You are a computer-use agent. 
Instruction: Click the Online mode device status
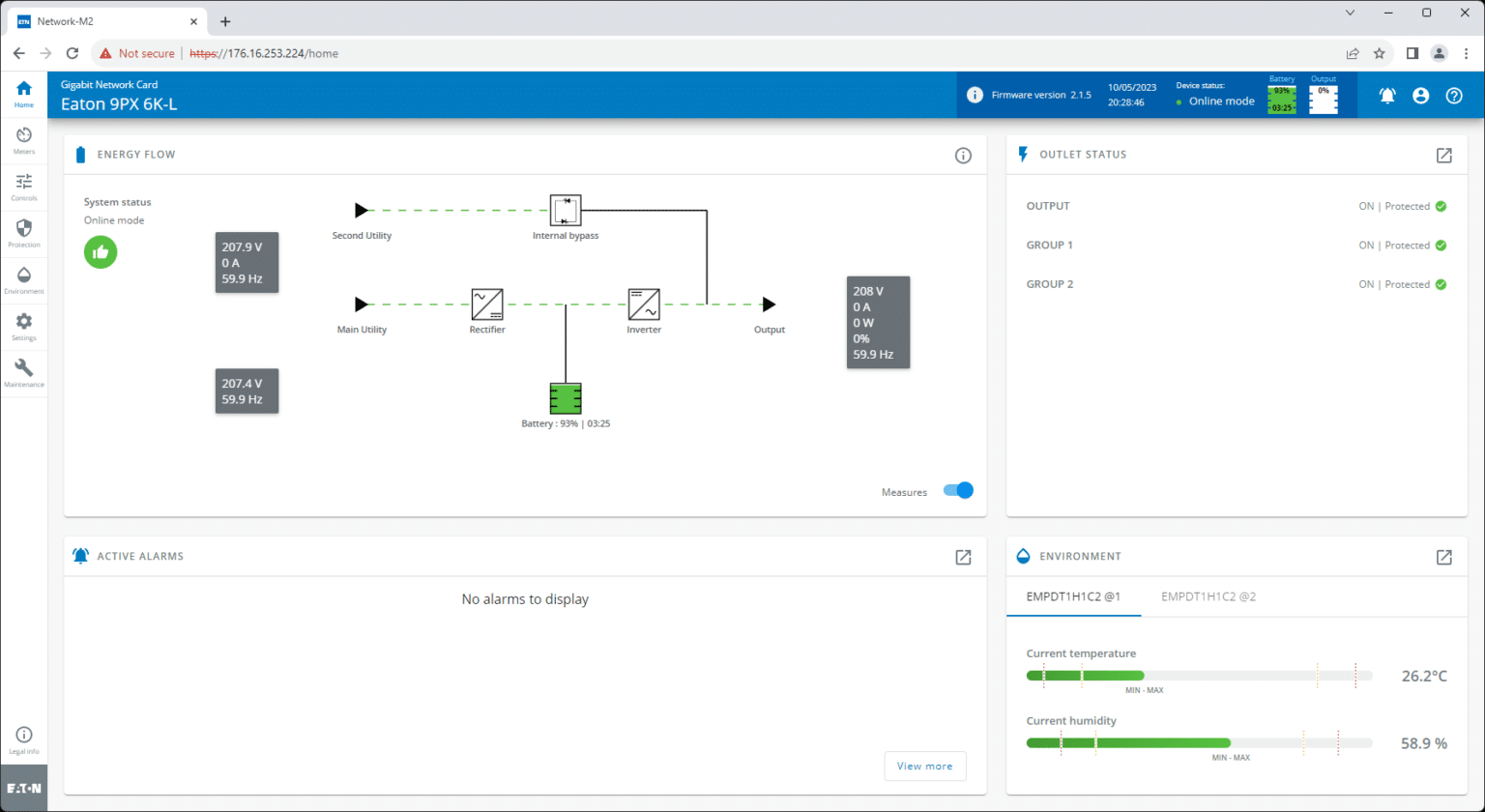point(1221,101)
